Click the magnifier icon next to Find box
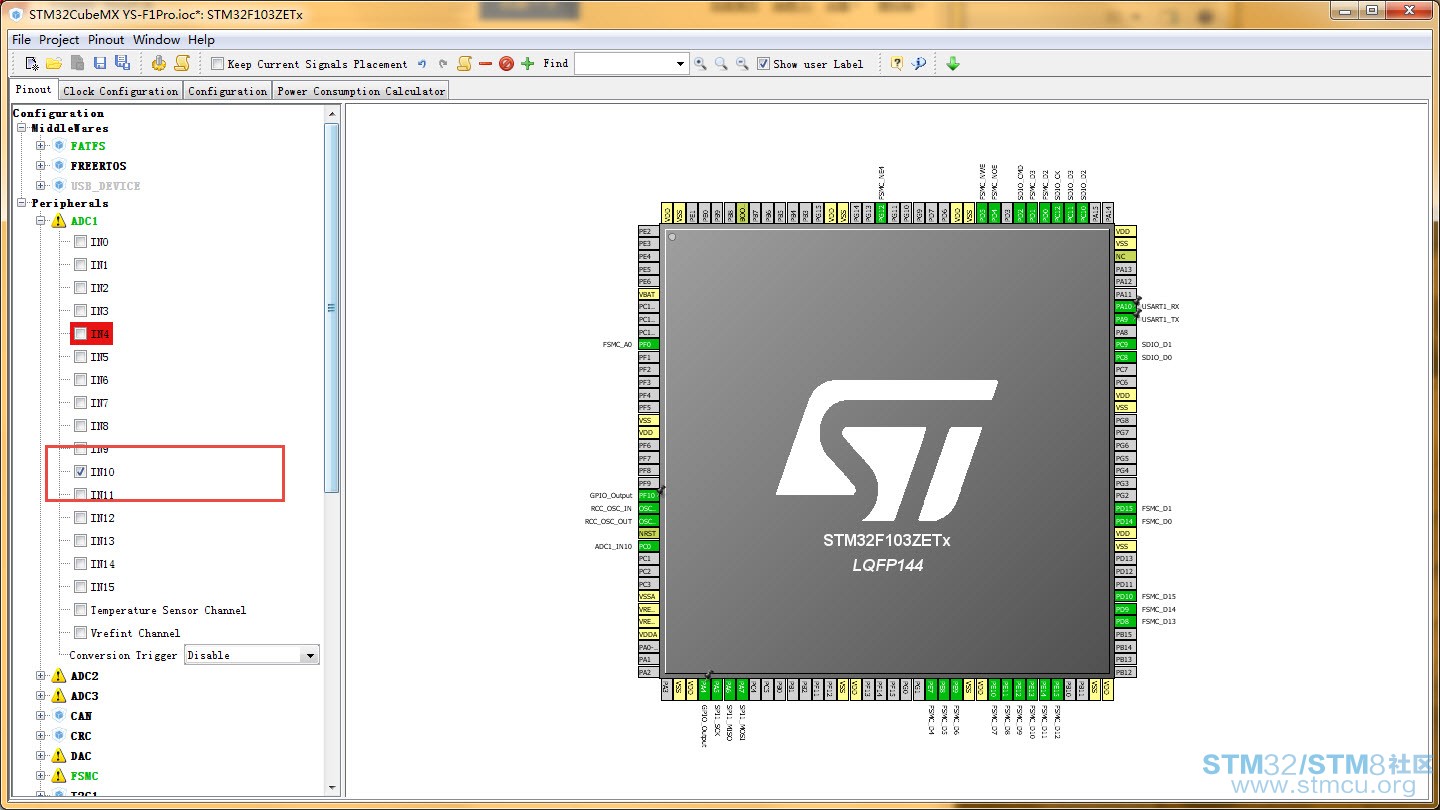 click(700, 64)
